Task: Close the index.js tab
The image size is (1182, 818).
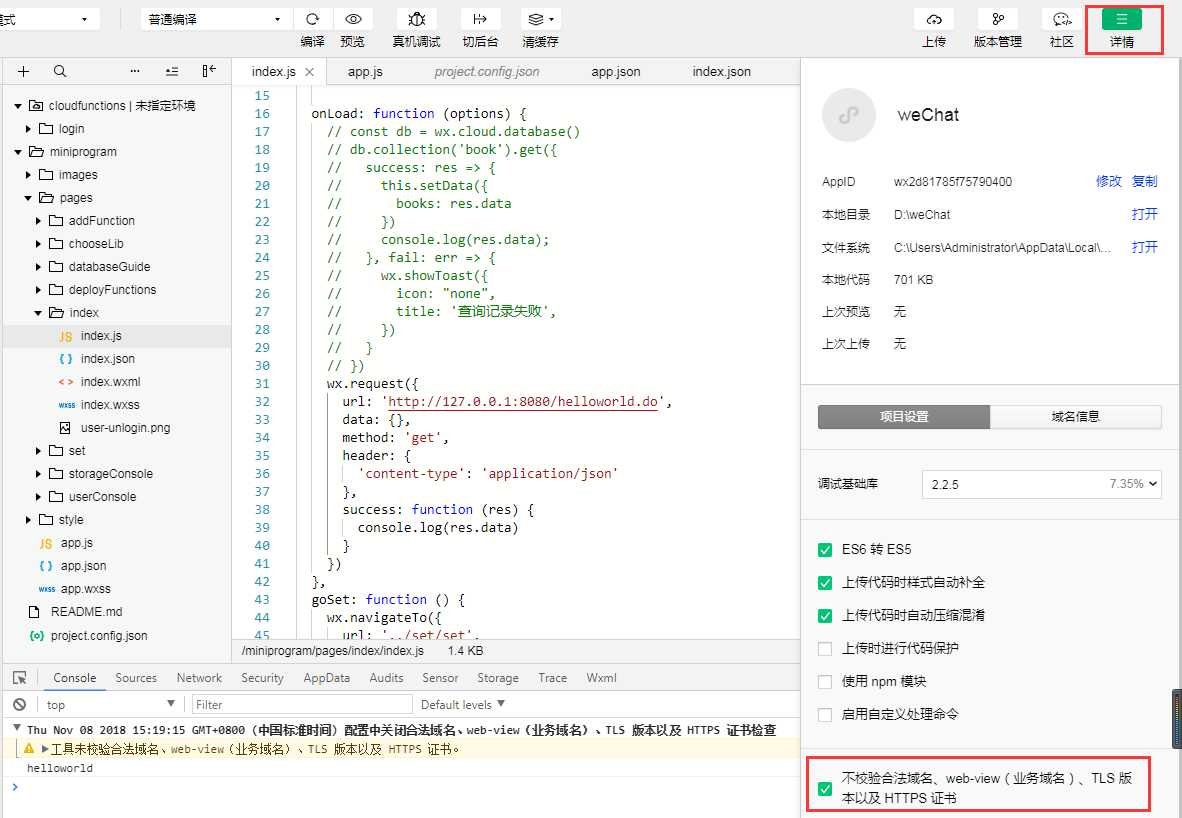Action: coord(309,72)
